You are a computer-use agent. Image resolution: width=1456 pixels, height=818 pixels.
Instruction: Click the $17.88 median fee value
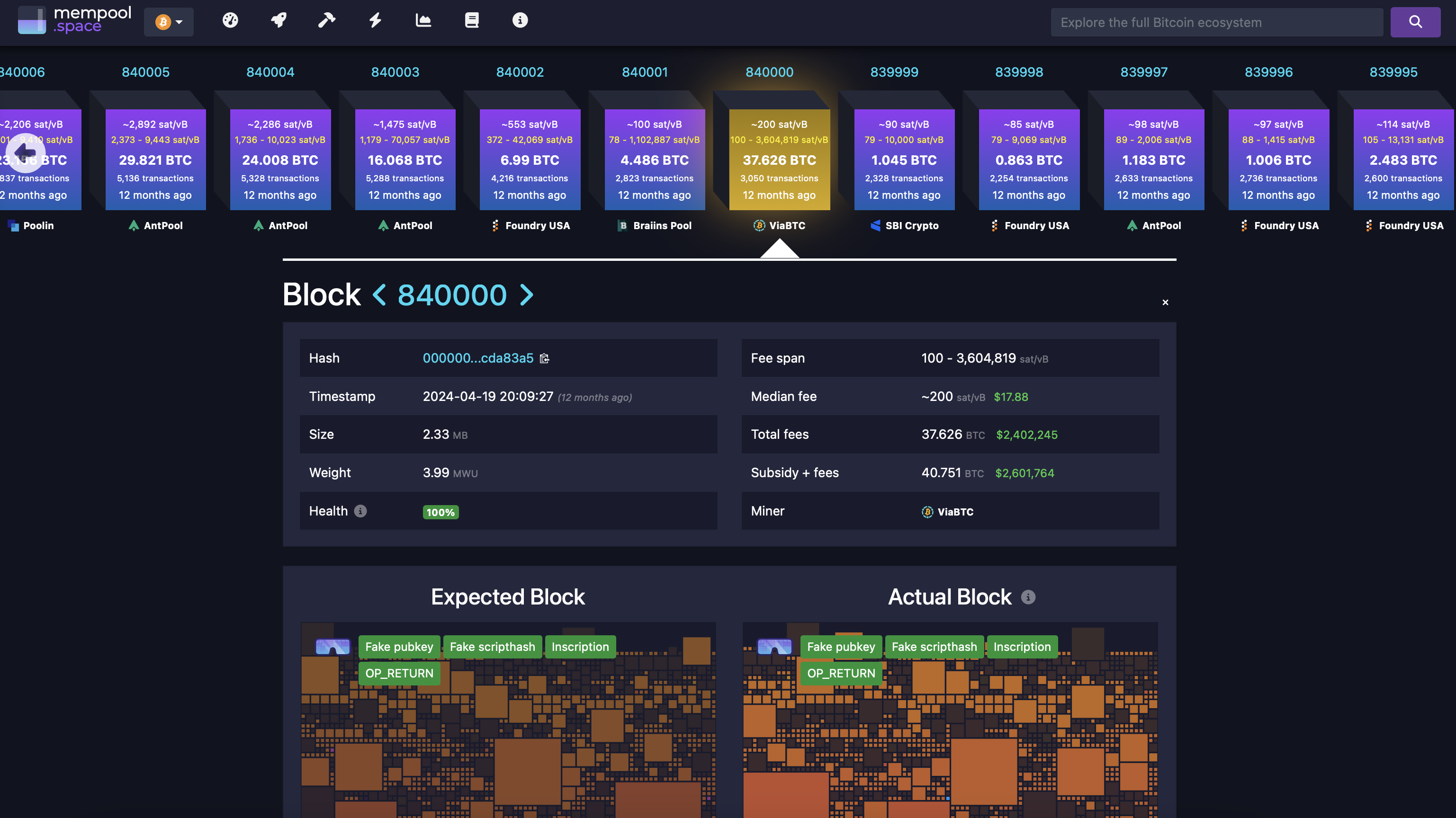coord(1011,397)
